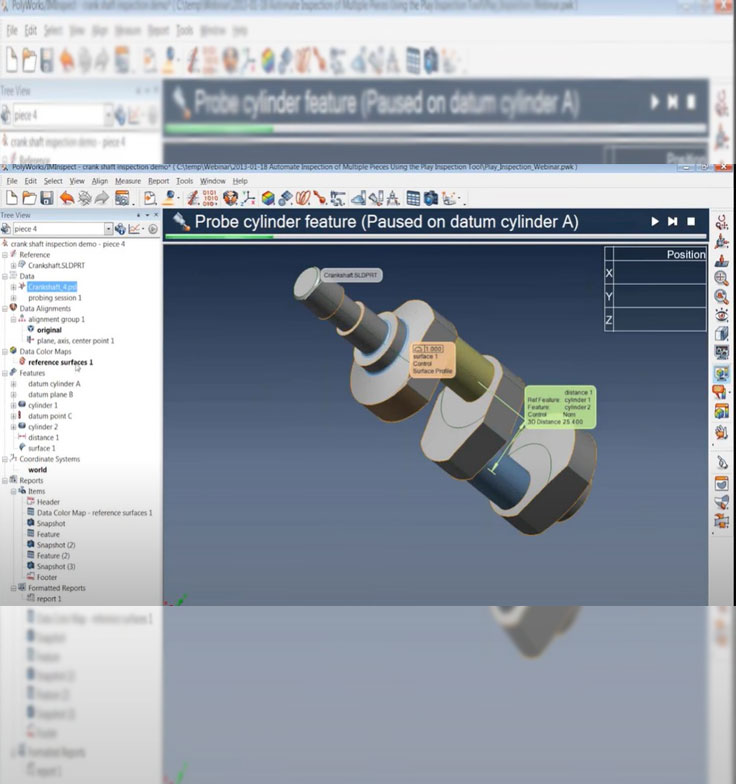Image resolution: width=736 pixels, height=784 pixels.
Task: Click the orange Undo arrow icon
Action: (66, 198)
